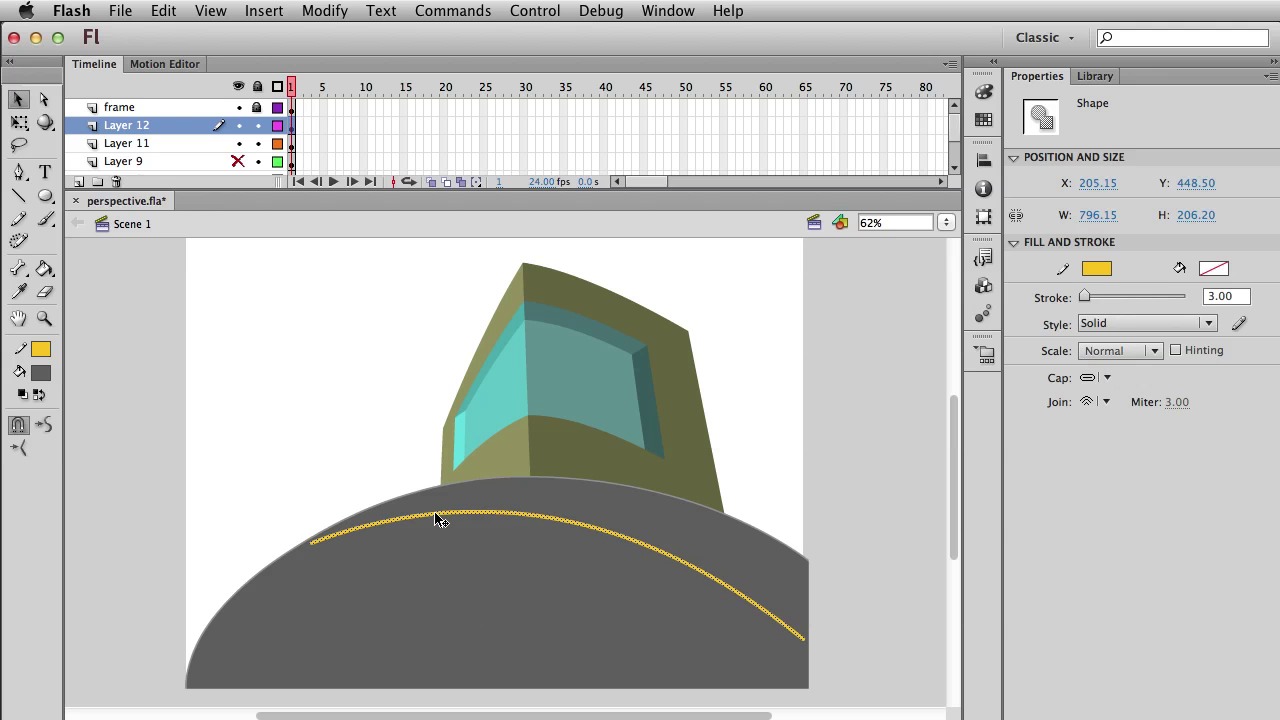Select the Lasso tool
Viewport: 1280px width, 720px height.
[19, 146]
